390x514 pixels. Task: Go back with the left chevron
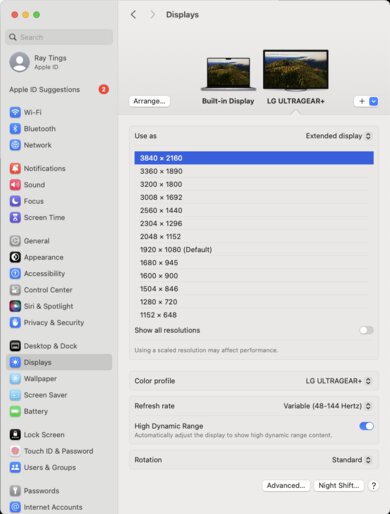[x=133, y=14]
